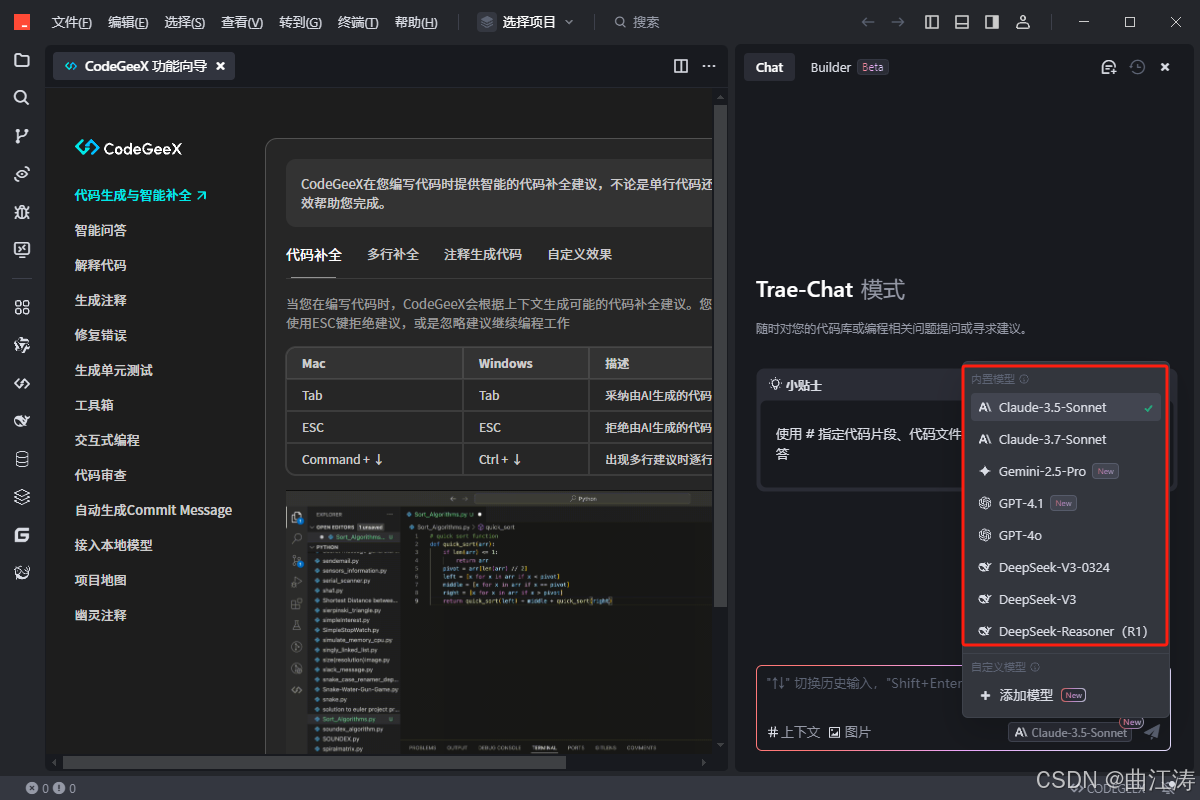Click 添加模型 to add custom model

tap(1065, 695)
